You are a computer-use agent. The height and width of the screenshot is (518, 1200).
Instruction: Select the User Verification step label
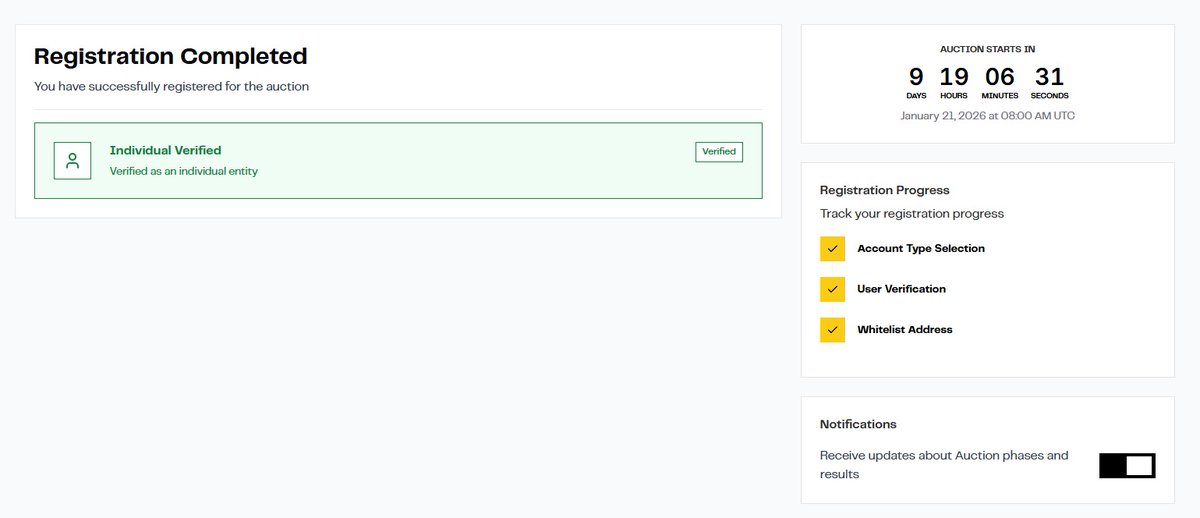[x=901, y=289]
